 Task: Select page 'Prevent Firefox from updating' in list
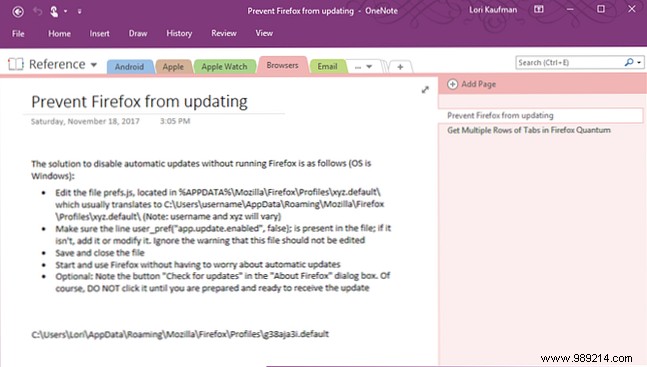pos(541,116)
